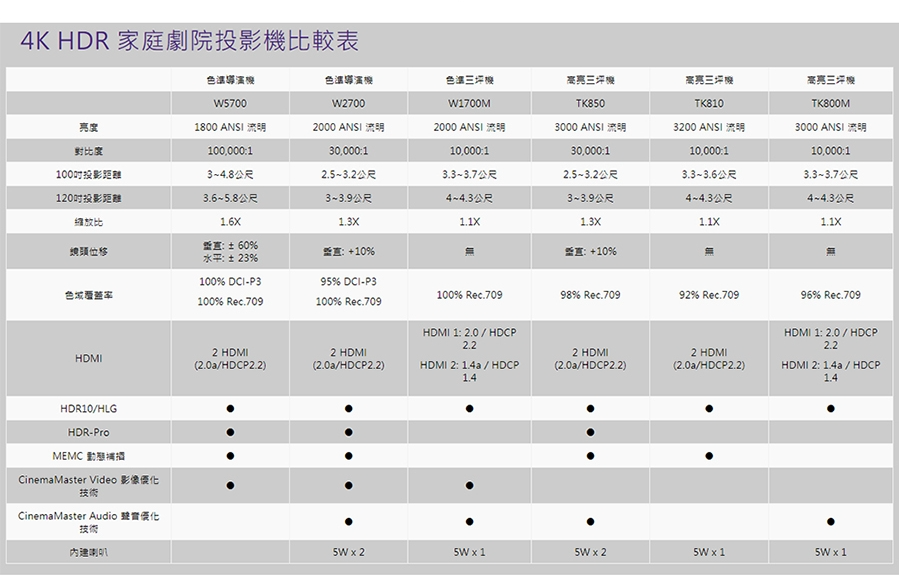Click the CinemaMaster Video dot under W1700M
Viewport: 899px width, 586px height.
pyautogui.click(x=469, y=486)
